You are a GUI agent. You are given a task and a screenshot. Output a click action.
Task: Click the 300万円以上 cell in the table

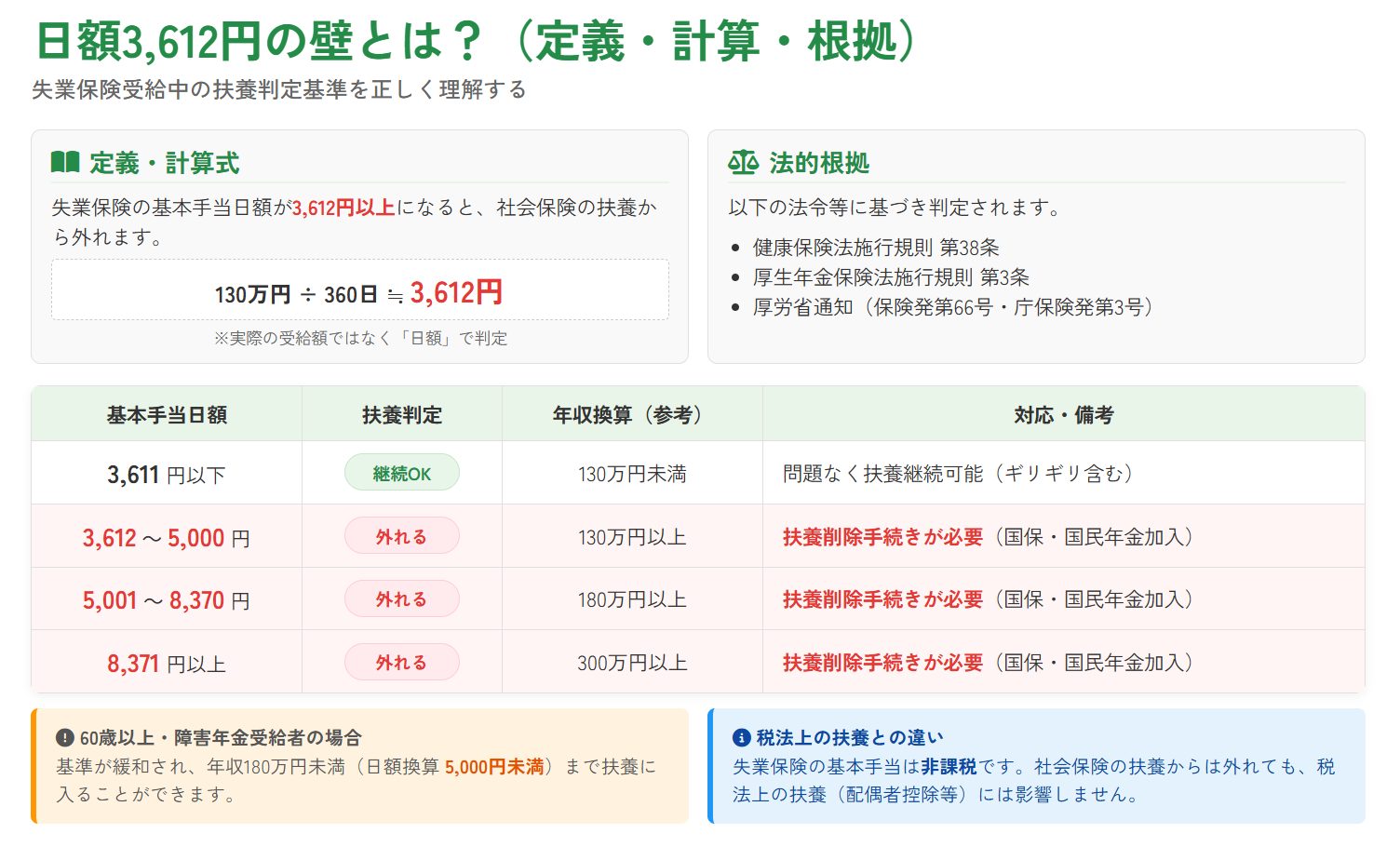631,663
